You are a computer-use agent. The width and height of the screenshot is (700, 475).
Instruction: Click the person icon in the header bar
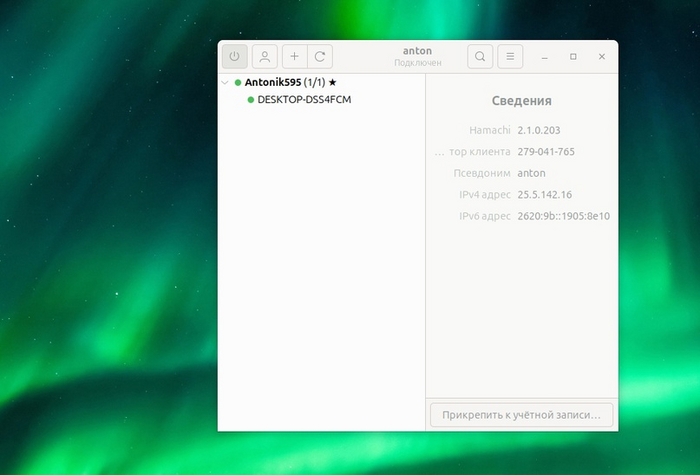(264, 57)
